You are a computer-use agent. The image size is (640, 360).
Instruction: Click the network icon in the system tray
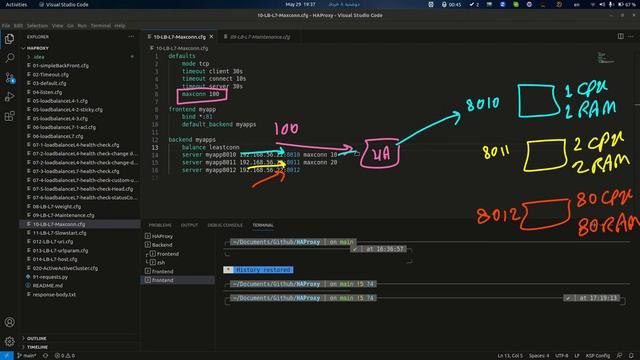593,4
